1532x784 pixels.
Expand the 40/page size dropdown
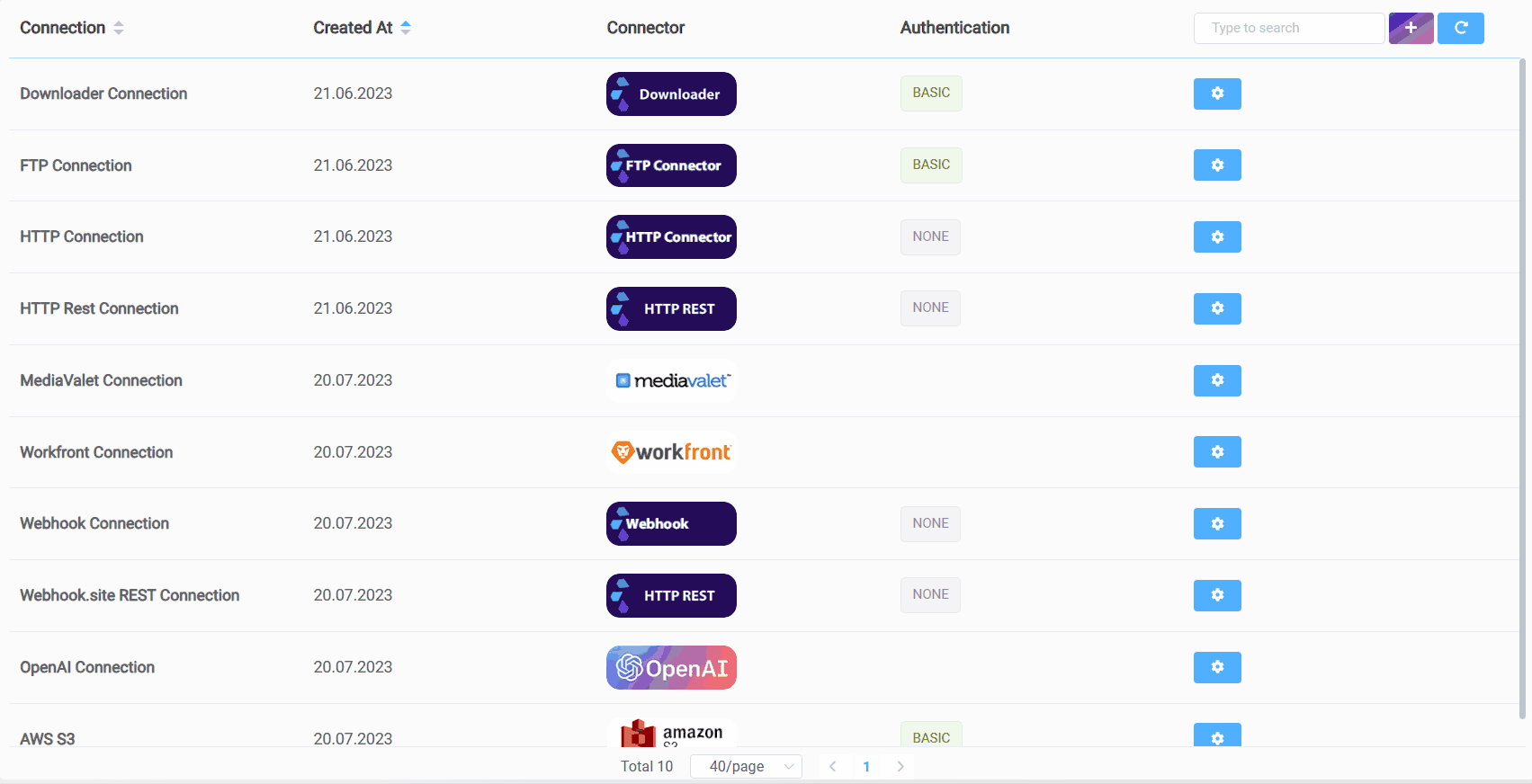[746, 766]
